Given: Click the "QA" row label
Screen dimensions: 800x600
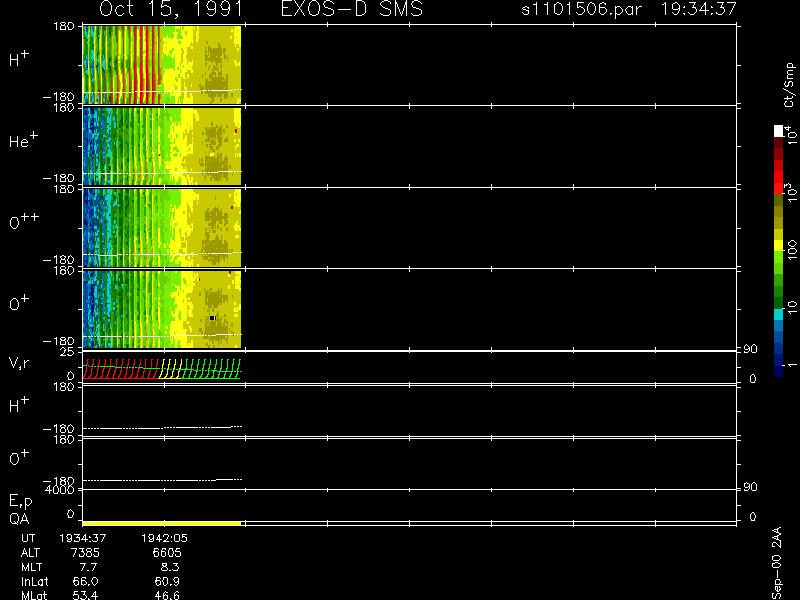Looking at the screenshot, I should tap(19, 519).
